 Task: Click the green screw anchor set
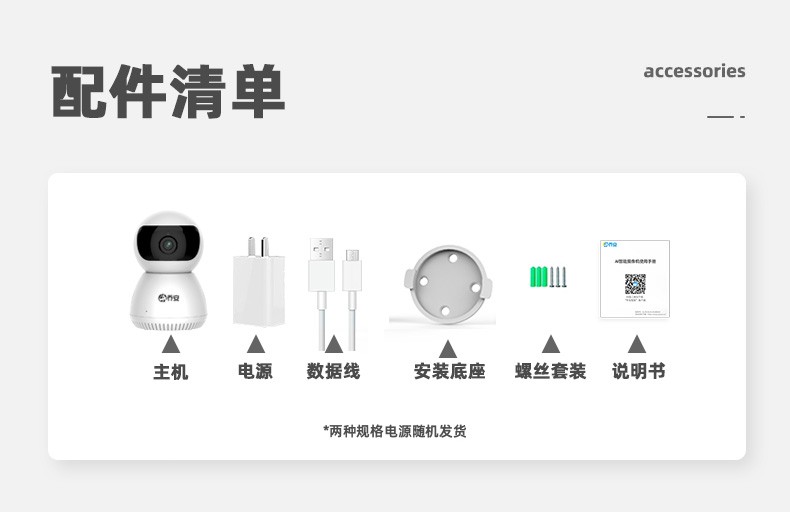click(548, 277)
